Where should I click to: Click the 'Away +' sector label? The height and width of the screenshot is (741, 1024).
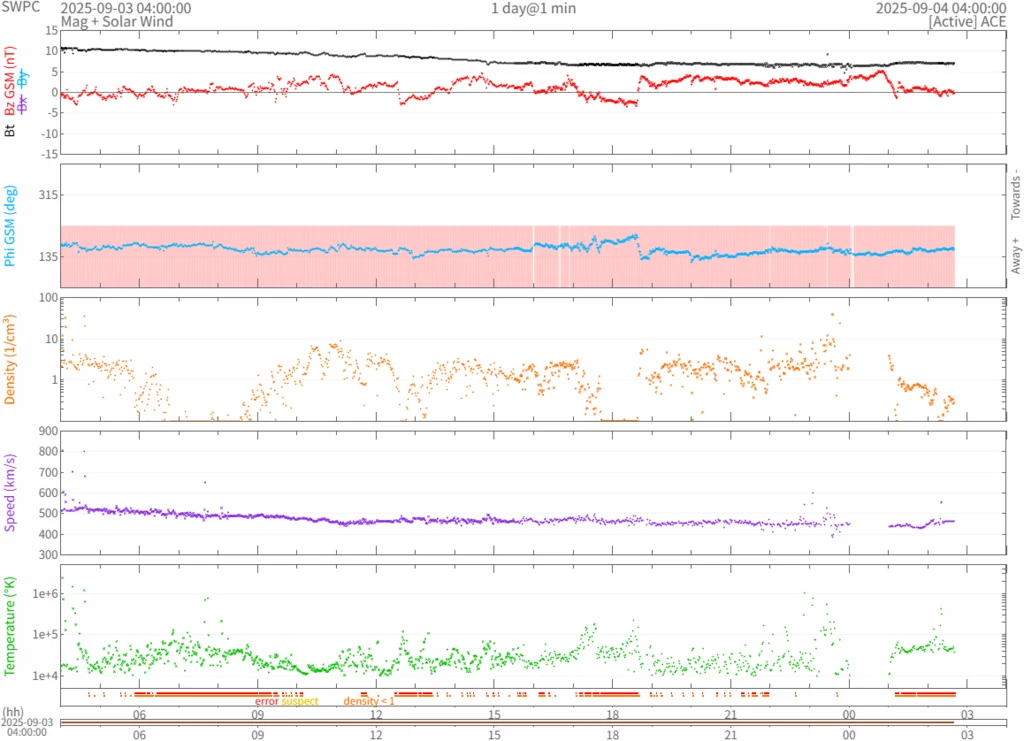(1015, 256)
